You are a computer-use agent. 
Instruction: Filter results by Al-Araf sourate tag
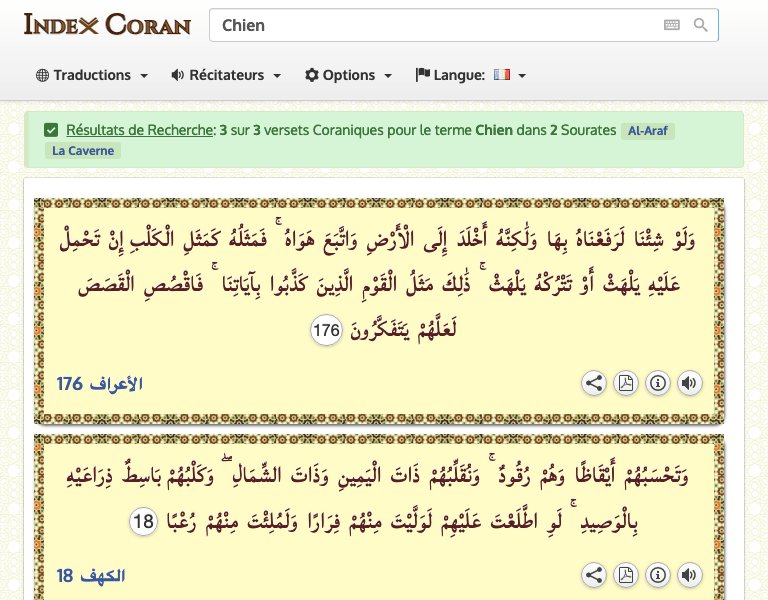647,131
